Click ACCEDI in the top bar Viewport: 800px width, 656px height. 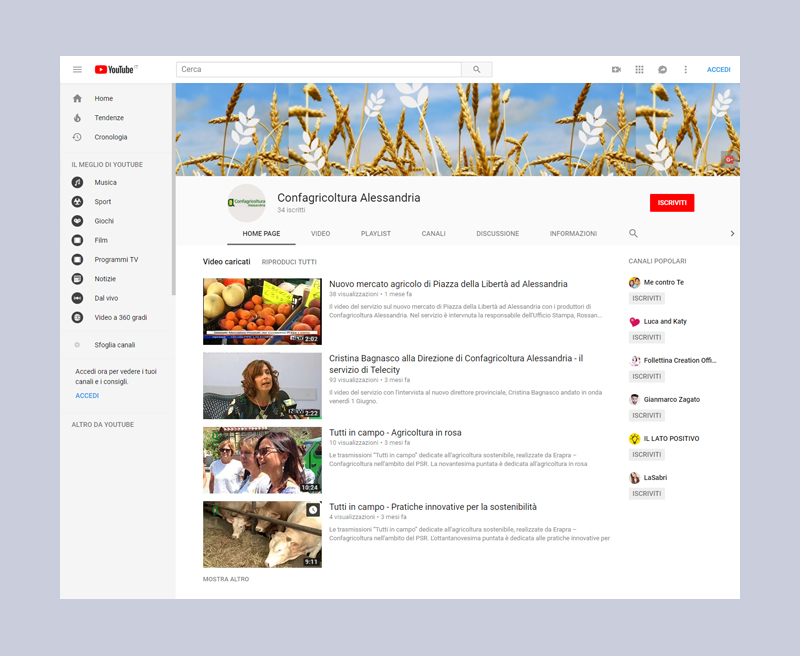718,69
